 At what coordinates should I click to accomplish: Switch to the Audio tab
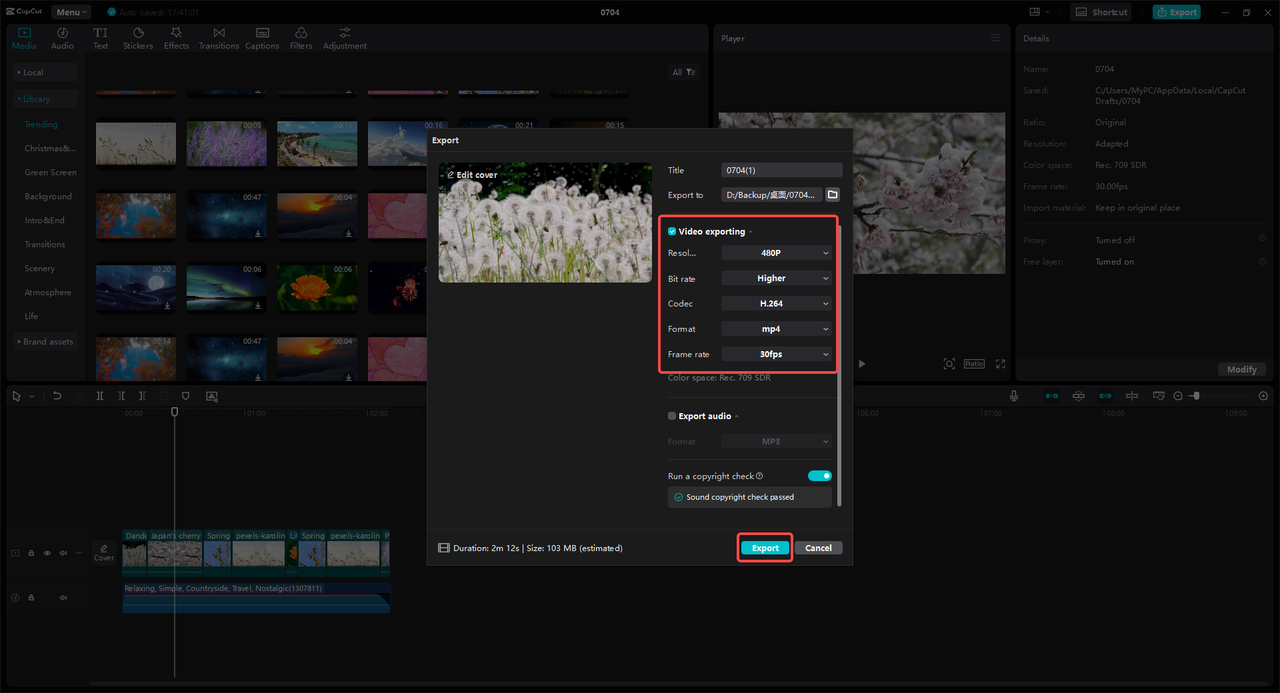click(x=62, y=38)
